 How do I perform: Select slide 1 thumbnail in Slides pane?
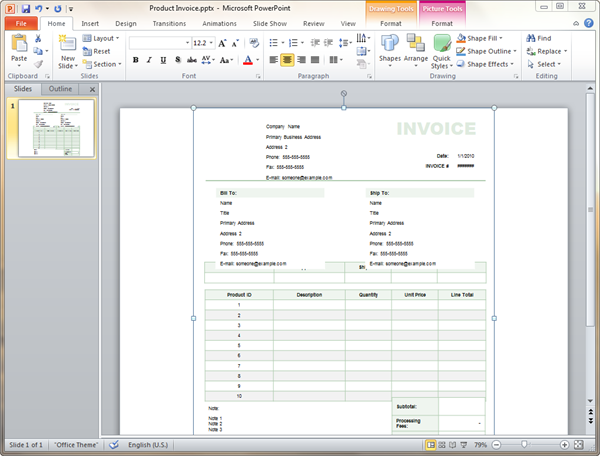click(x=55, y=124)
